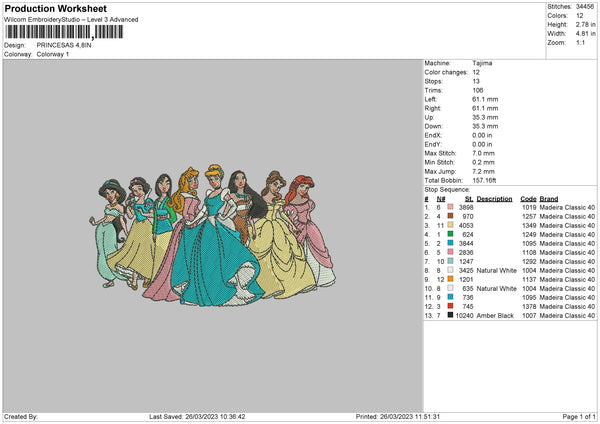Image resolution: width=600 pixels, height=424 pixels.
Task: Click the Zoom value '1:1'
Action: 580,42
